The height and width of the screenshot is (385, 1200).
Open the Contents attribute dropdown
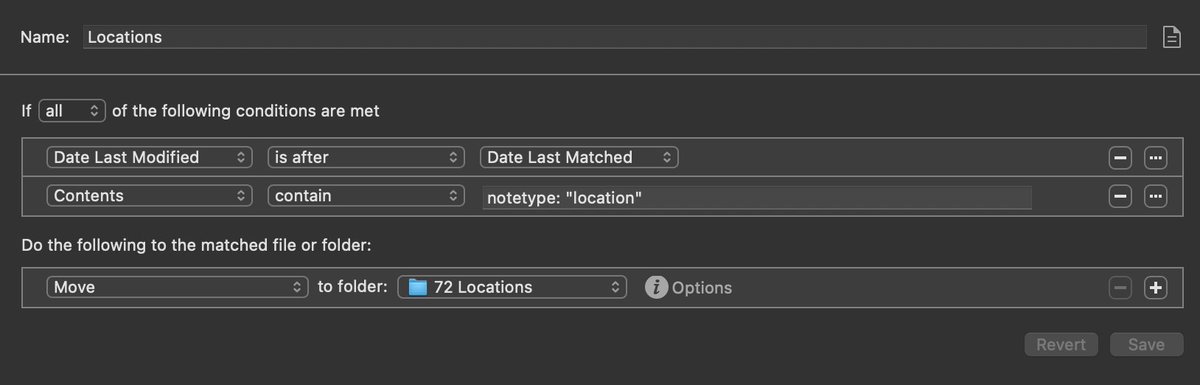click(x=149, y=196)
